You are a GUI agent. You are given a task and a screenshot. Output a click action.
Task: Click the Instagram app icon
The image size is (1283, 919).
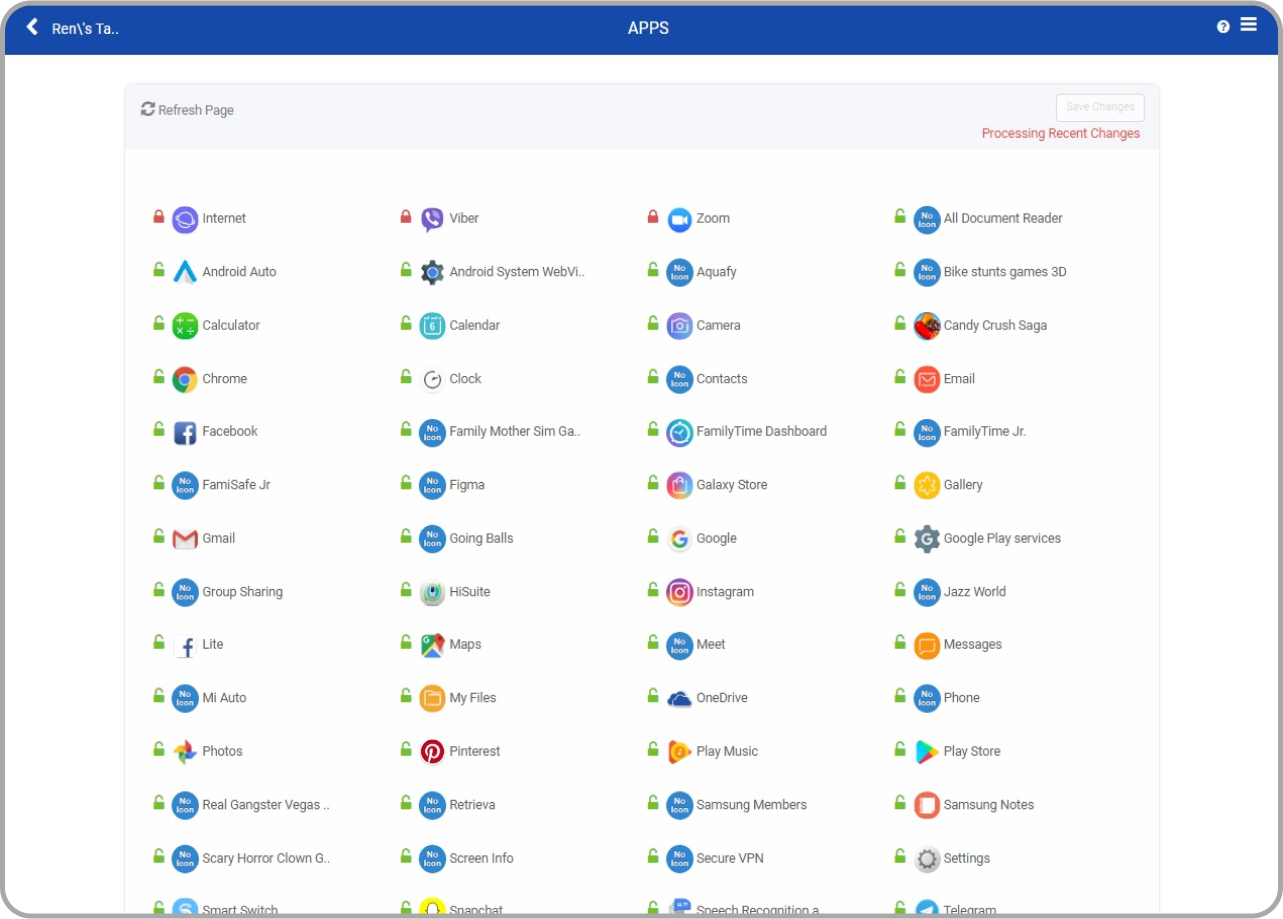pos(679,592)
